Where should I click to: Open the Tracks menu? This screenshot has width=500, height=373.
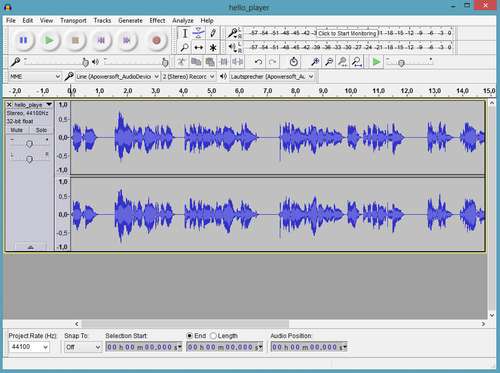click(x=102, y=21)
